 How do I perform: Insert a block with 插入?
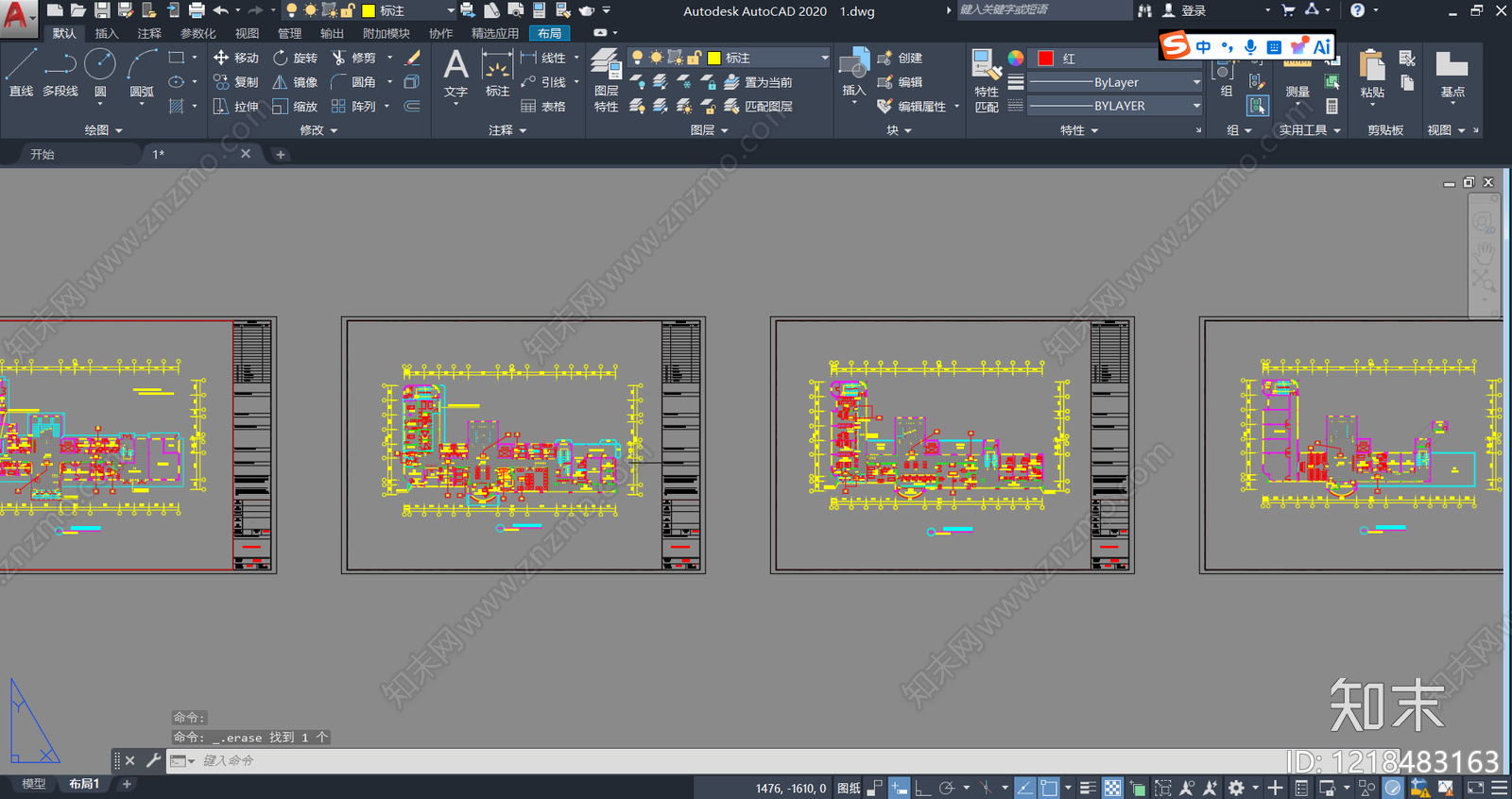click(x=853, y=74)
